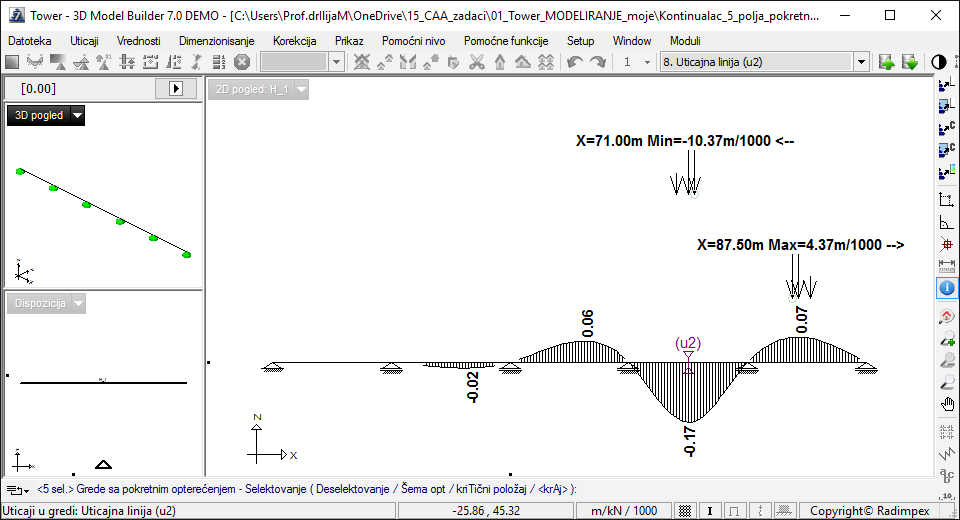Select the pan hand tool

pyautogui.click(x=947, y=404)
